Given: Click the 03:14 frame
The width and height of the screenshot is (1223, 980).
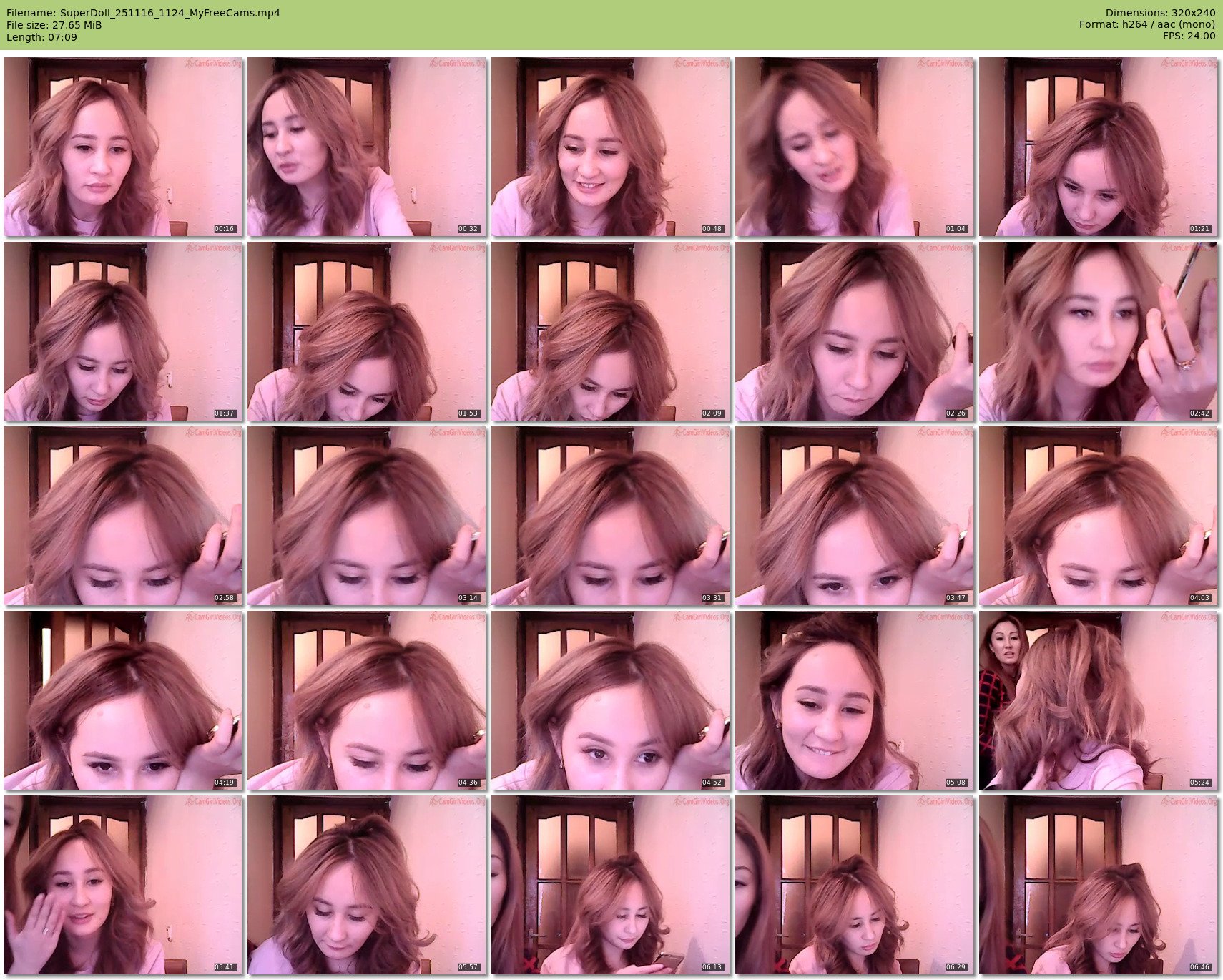Looking at the screenshot, I should click(x=367, y=516).
